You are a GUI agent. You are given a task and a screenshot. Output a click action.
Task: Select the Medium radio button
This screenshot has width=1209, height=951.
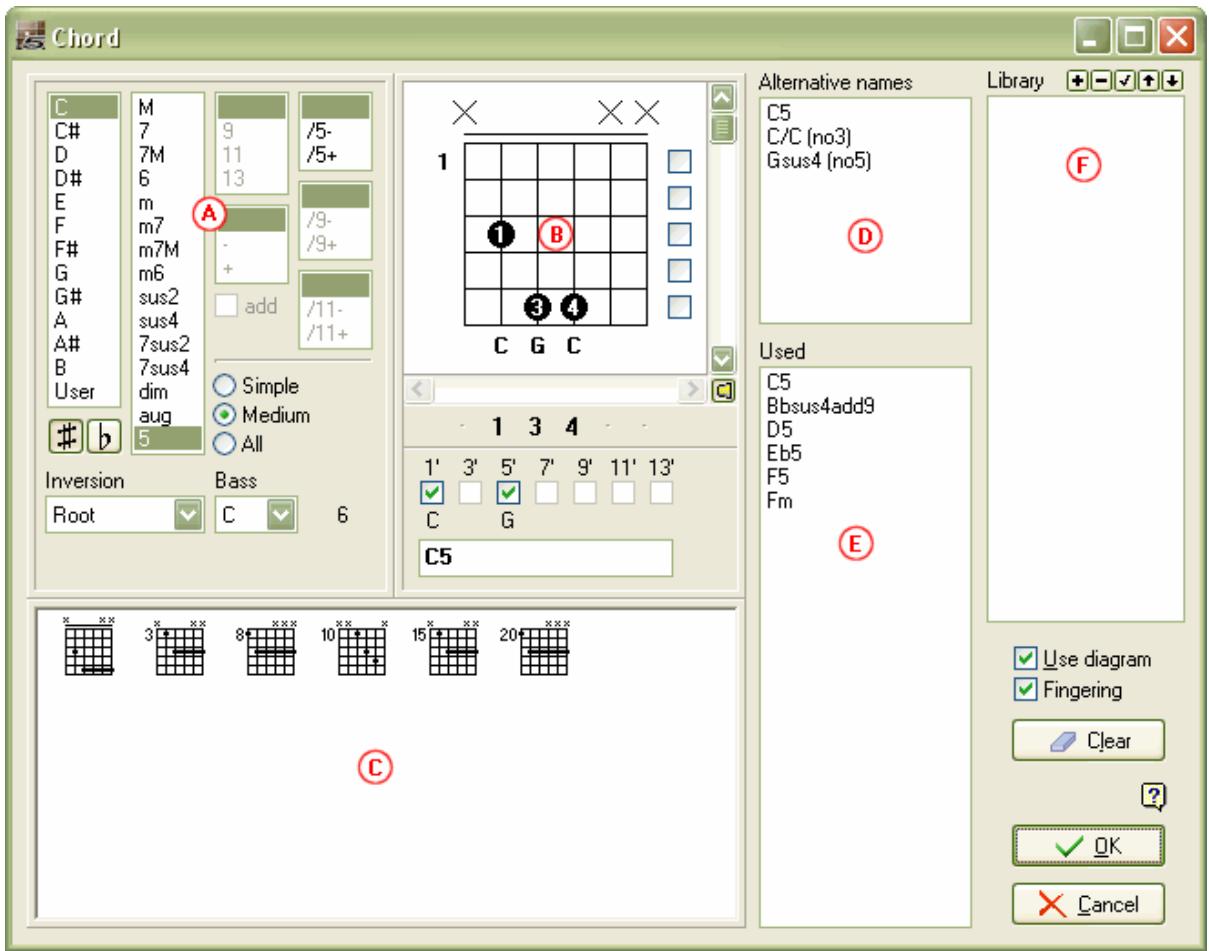pos(226,413)
